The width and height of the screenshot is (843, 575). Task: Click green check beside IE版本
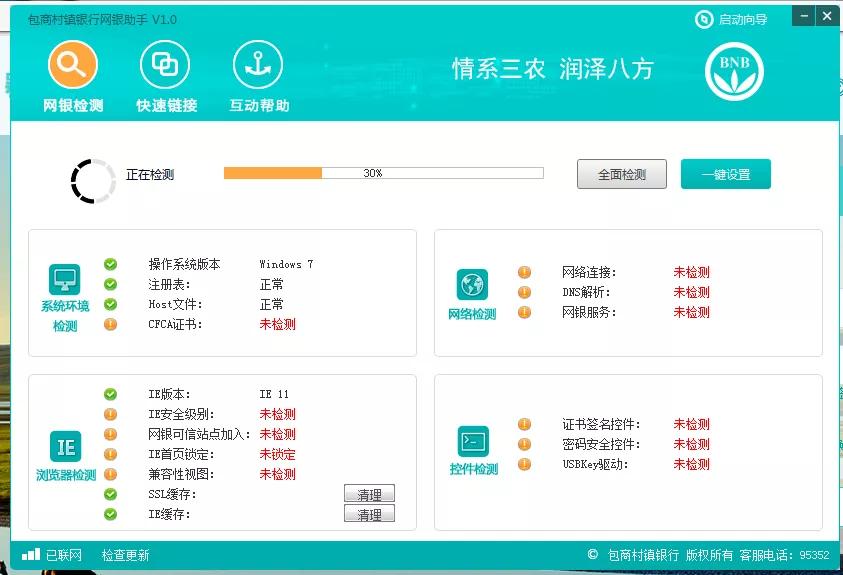tap(110, 394)
